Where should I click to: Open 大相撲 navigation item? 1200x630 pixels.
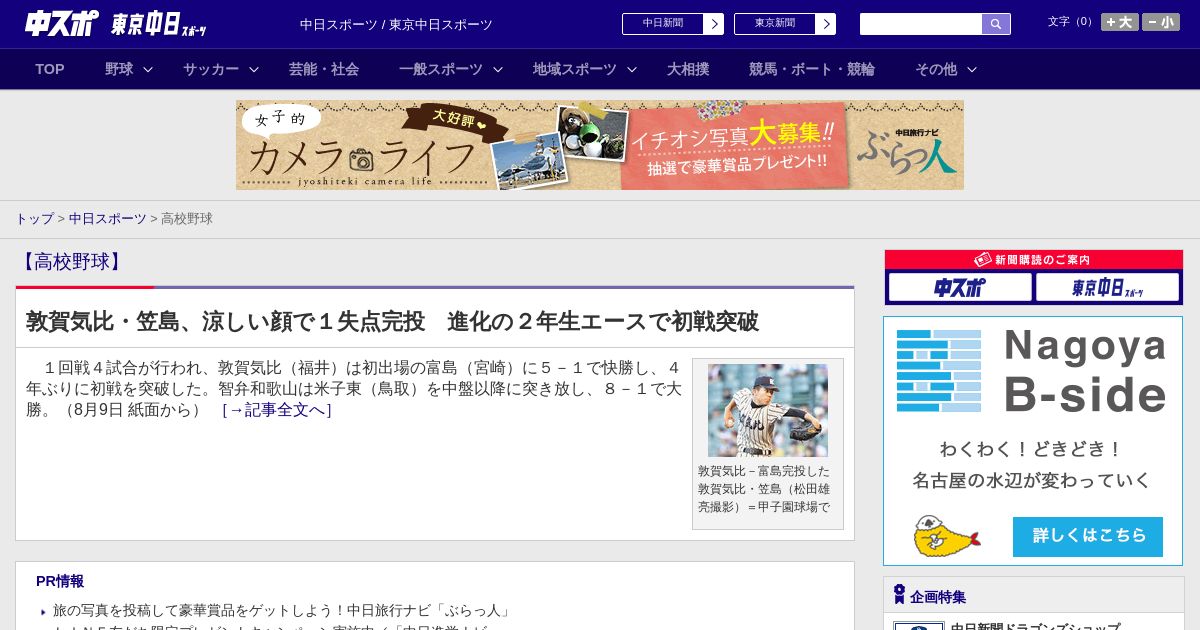coord(688,69)
